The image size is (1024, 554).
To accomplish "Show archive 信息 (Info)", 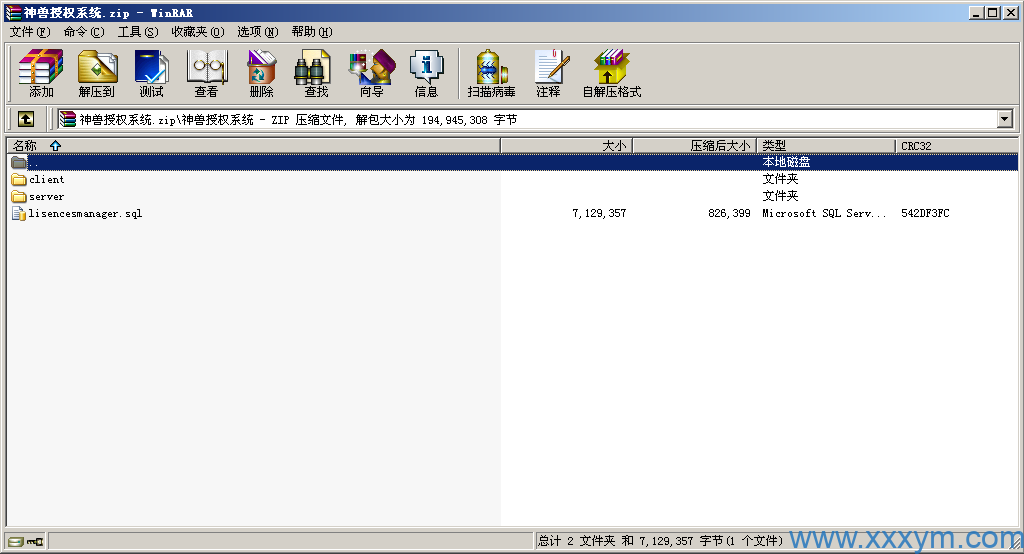I will [x=426, y=73].
